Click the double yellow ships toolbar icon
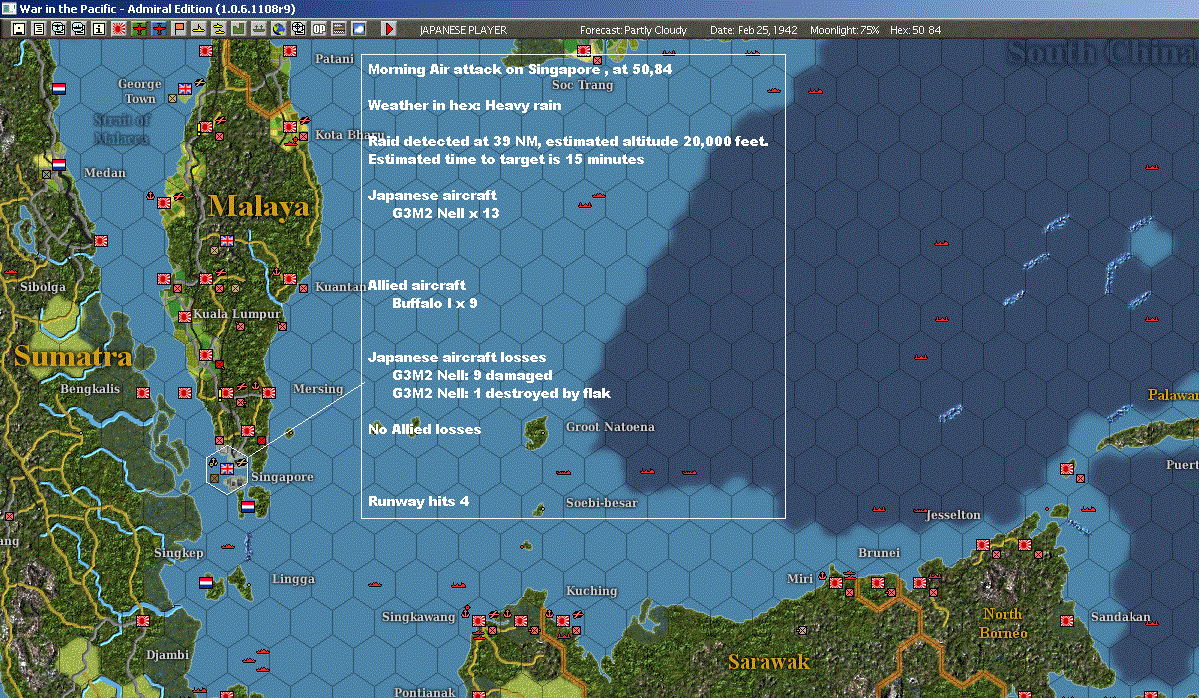 [218, 29]
